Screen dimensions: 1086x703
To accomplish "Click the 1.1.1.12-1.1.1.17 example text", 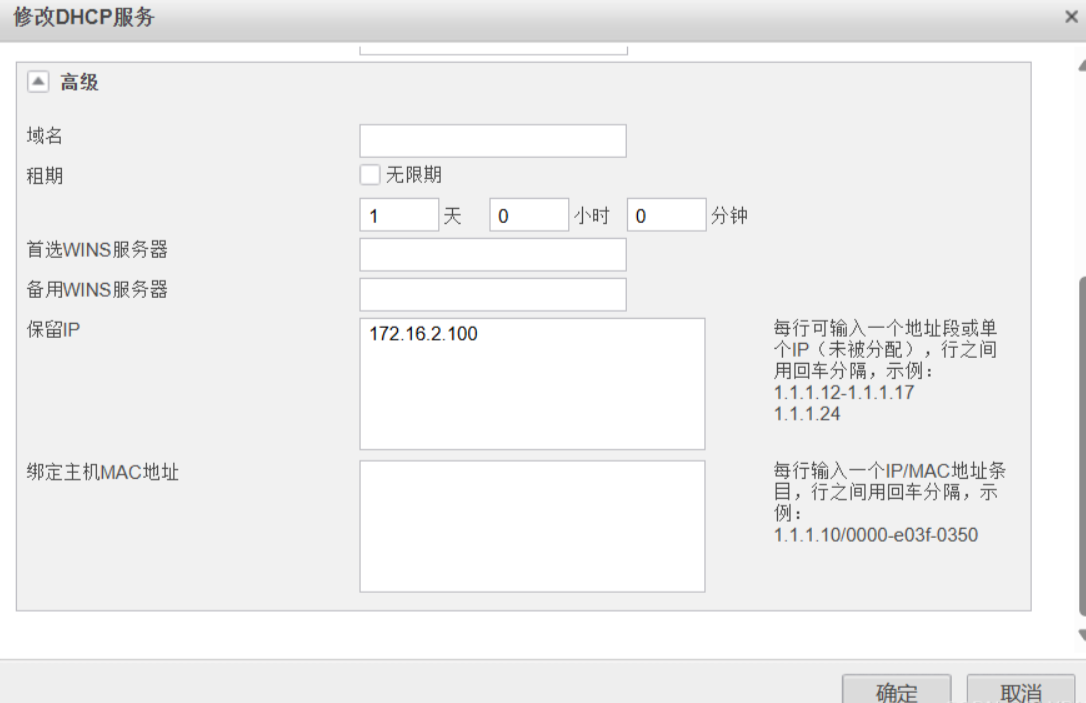I will pyautogui.click(x=844, y=393).
